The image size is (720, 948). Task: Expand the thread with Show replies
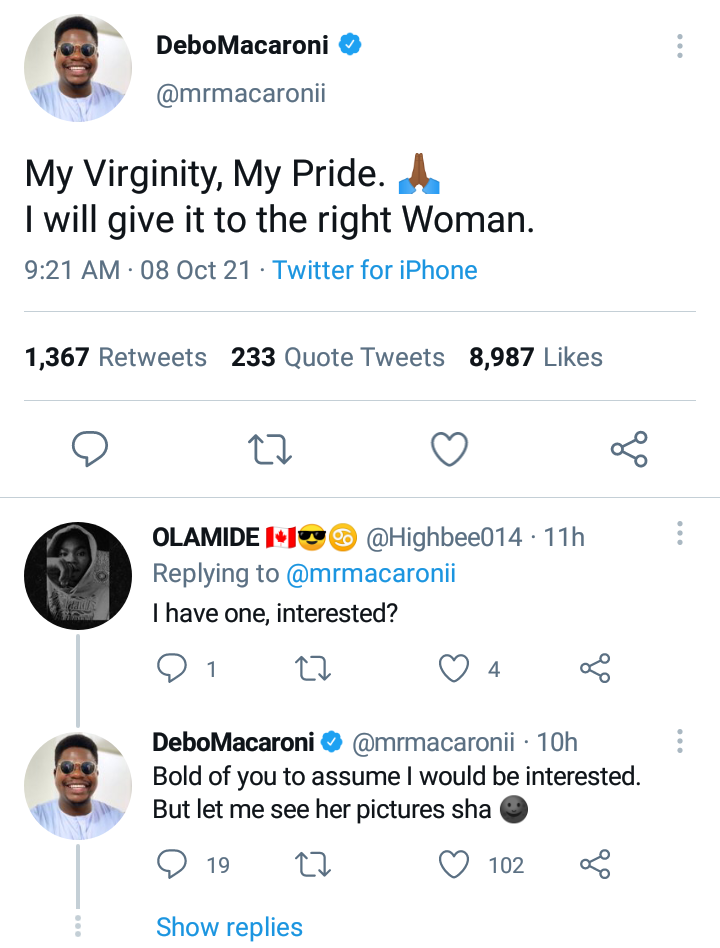[229, 927]
